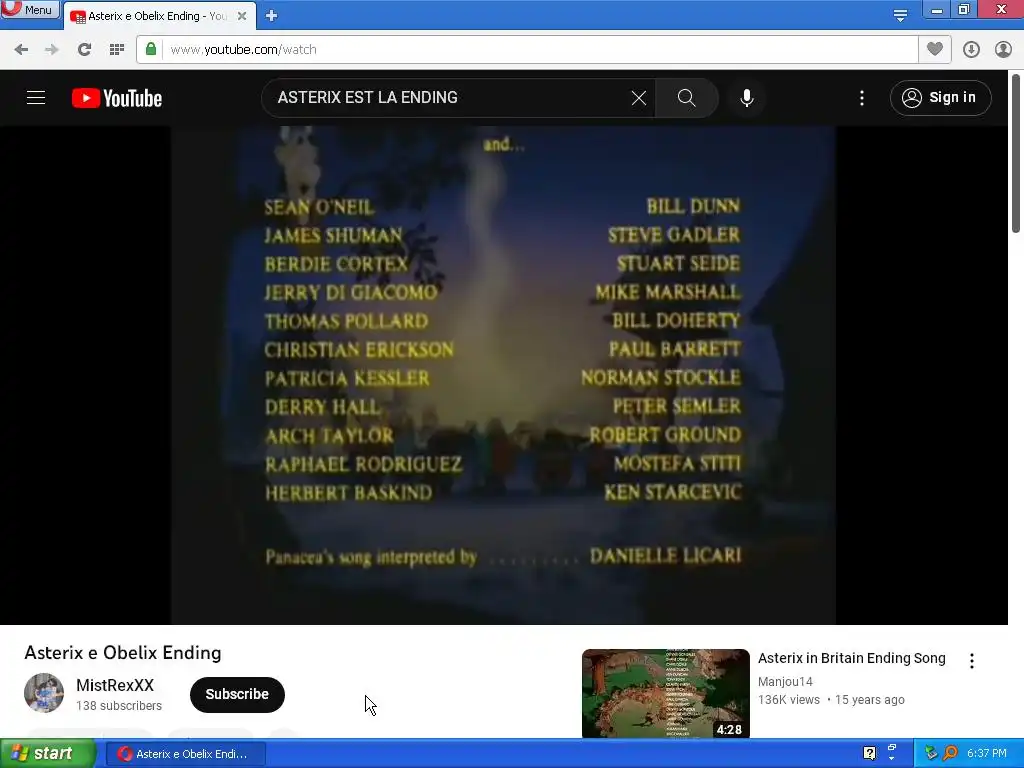Viewport: 1024px width, 768px height.
Task: Open options for Asterix in Britain video
Action: coord(972,661)
